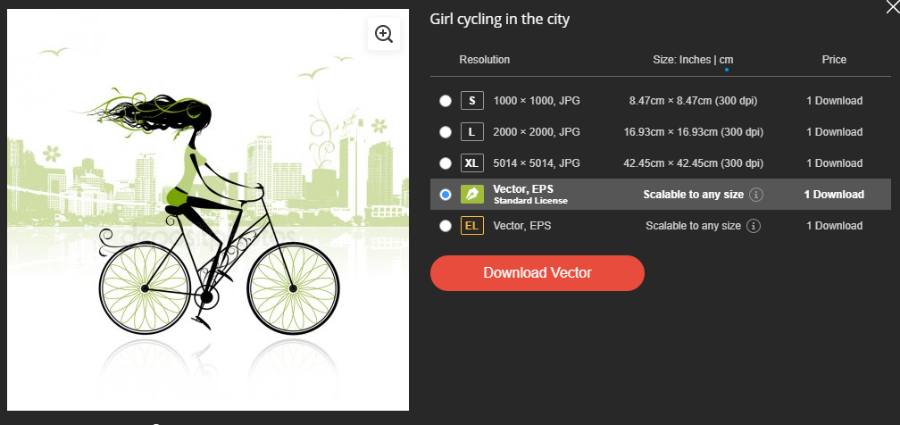This screenshot has width=900, height=425.
Task: Click the selected Standard License radio button
Action: point(445,195)
